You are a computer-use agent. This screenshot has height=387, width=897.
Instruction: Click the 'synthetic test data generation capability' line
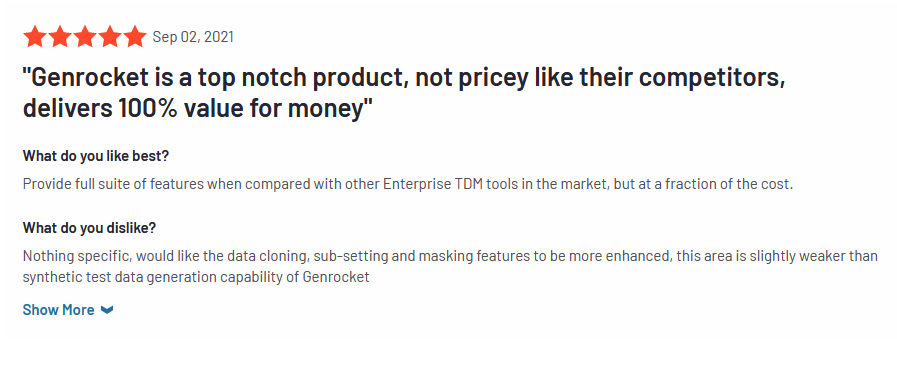(x=196, y=278)
